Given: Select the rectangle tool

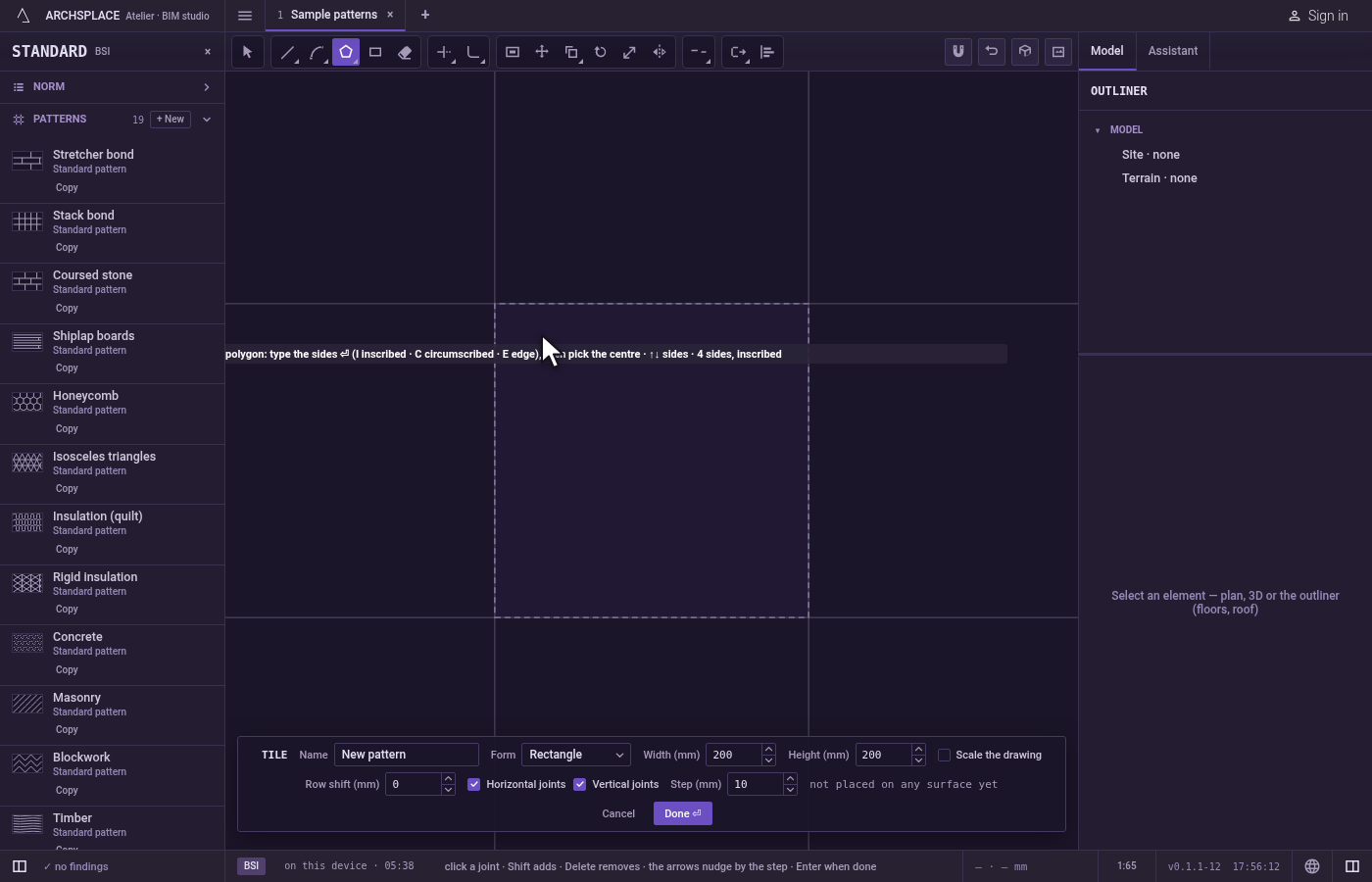Looking at the screenshot, I should 375,52.
